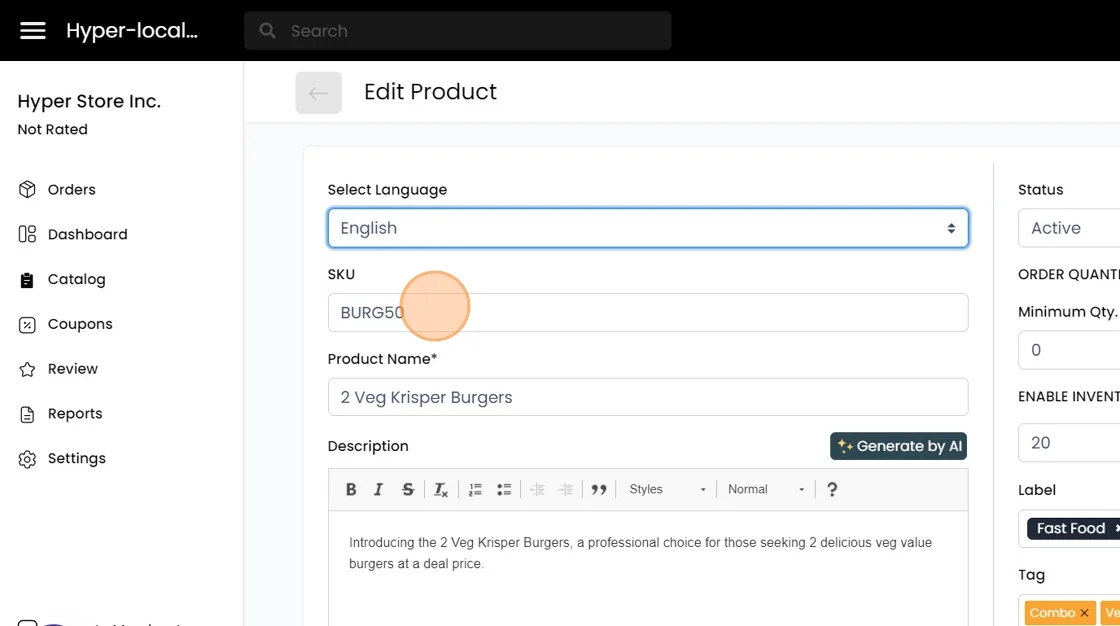Apply strikethrough formatting
Viewport: 1120px width, 626px height.
point(408,489)
